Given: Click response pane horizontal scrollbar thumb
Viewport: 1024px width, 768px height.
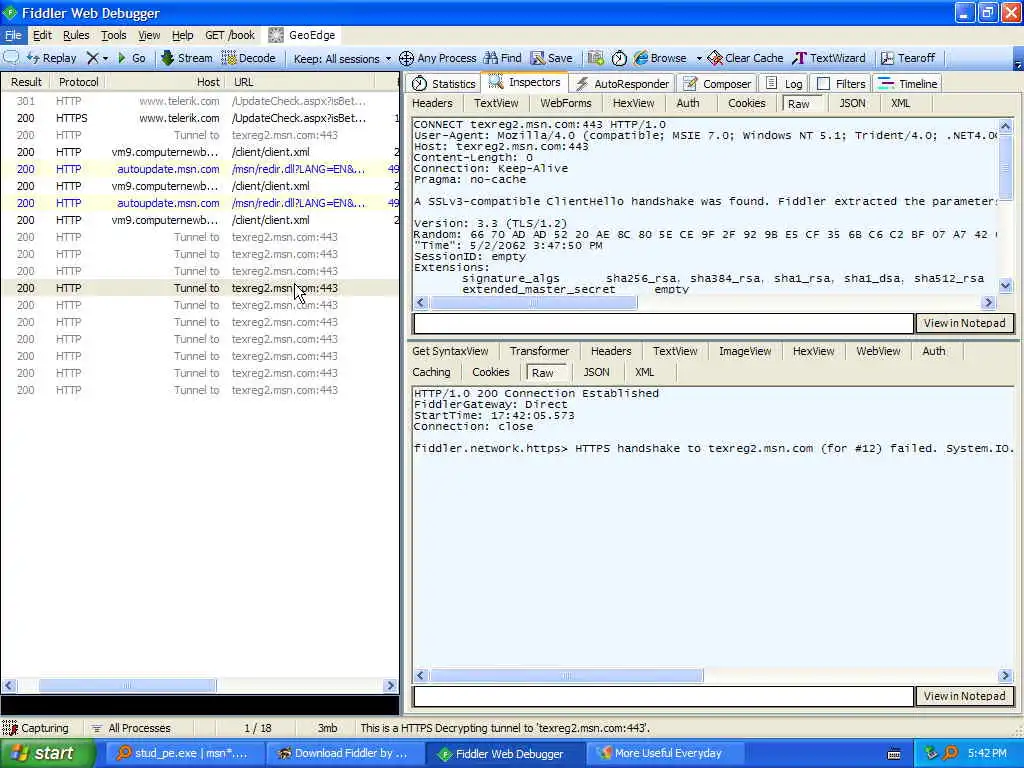Looking at the screenshot, I should point(567,675).
